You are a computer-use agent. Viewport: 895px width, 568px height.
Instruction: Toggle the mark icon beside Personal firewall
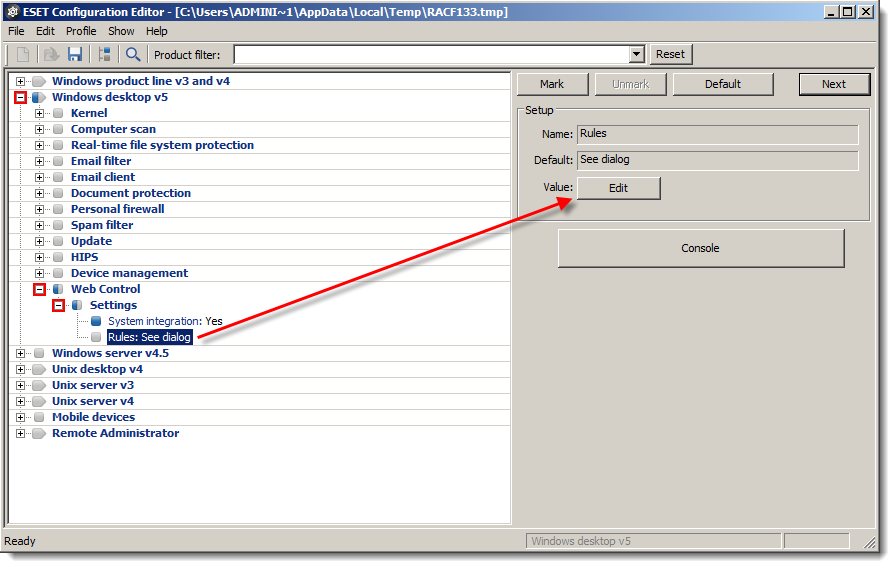point(58,209)
